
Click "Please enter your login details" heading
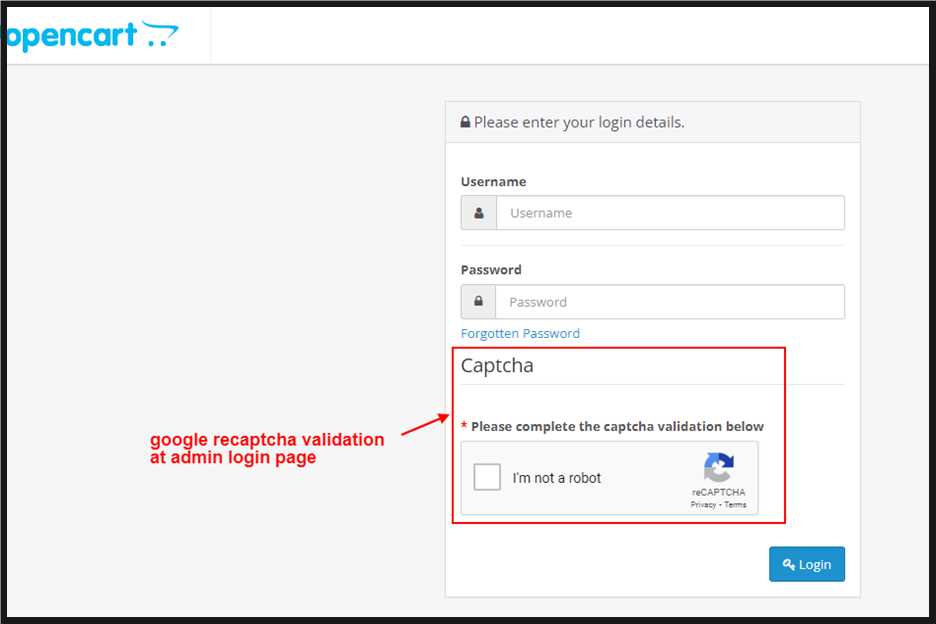click(x=579, y=122)
